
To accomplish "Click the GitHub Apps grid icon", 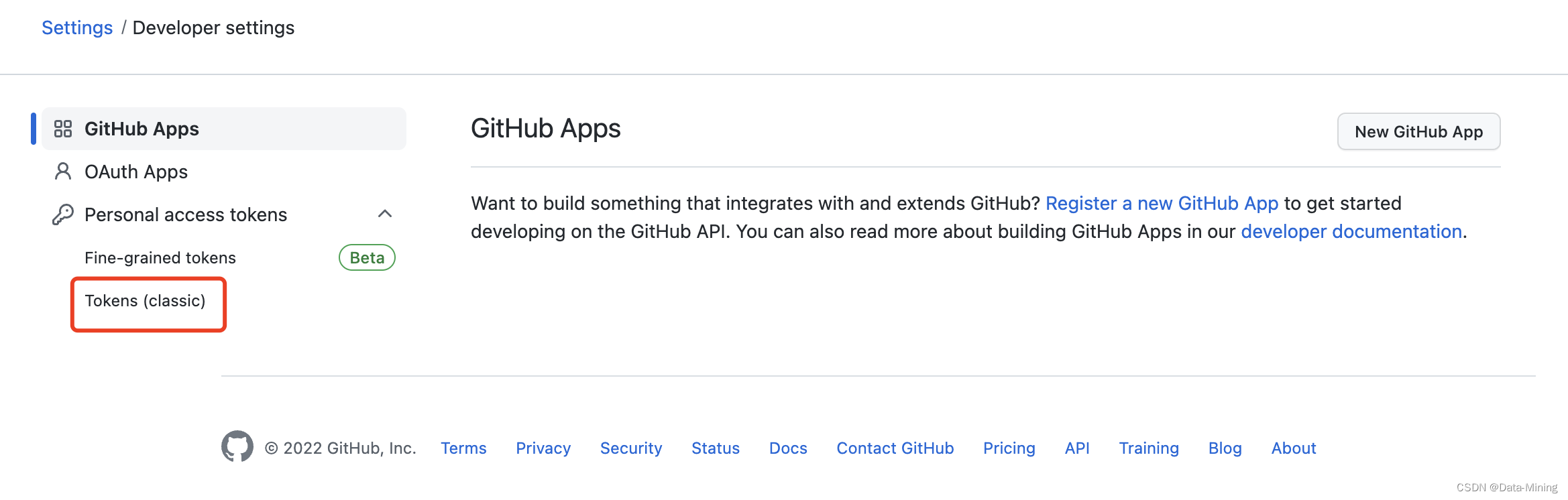I will (63, 129).
